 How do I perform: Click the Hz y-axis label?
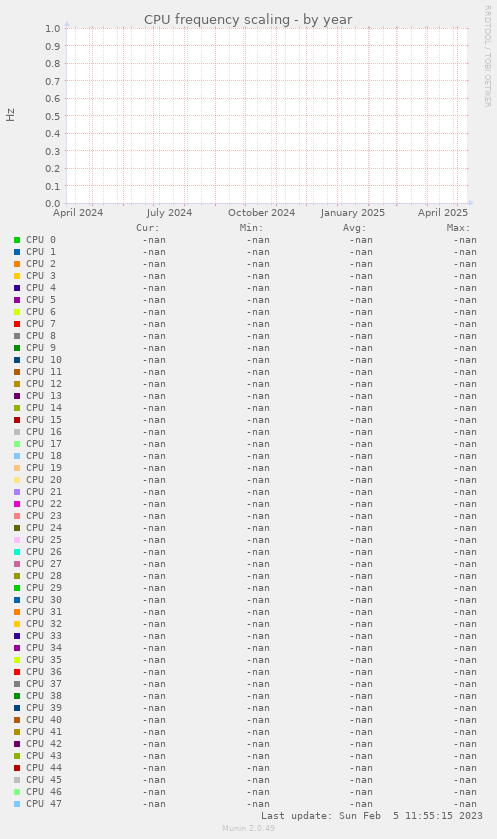click(x=10, y=115)
